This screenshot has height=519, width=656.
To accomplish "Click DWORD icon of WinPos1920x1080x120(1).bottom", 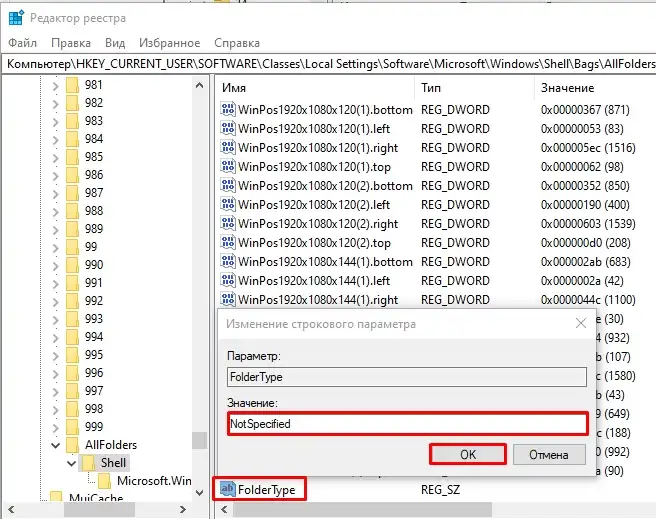I will [x=228, y=109].
